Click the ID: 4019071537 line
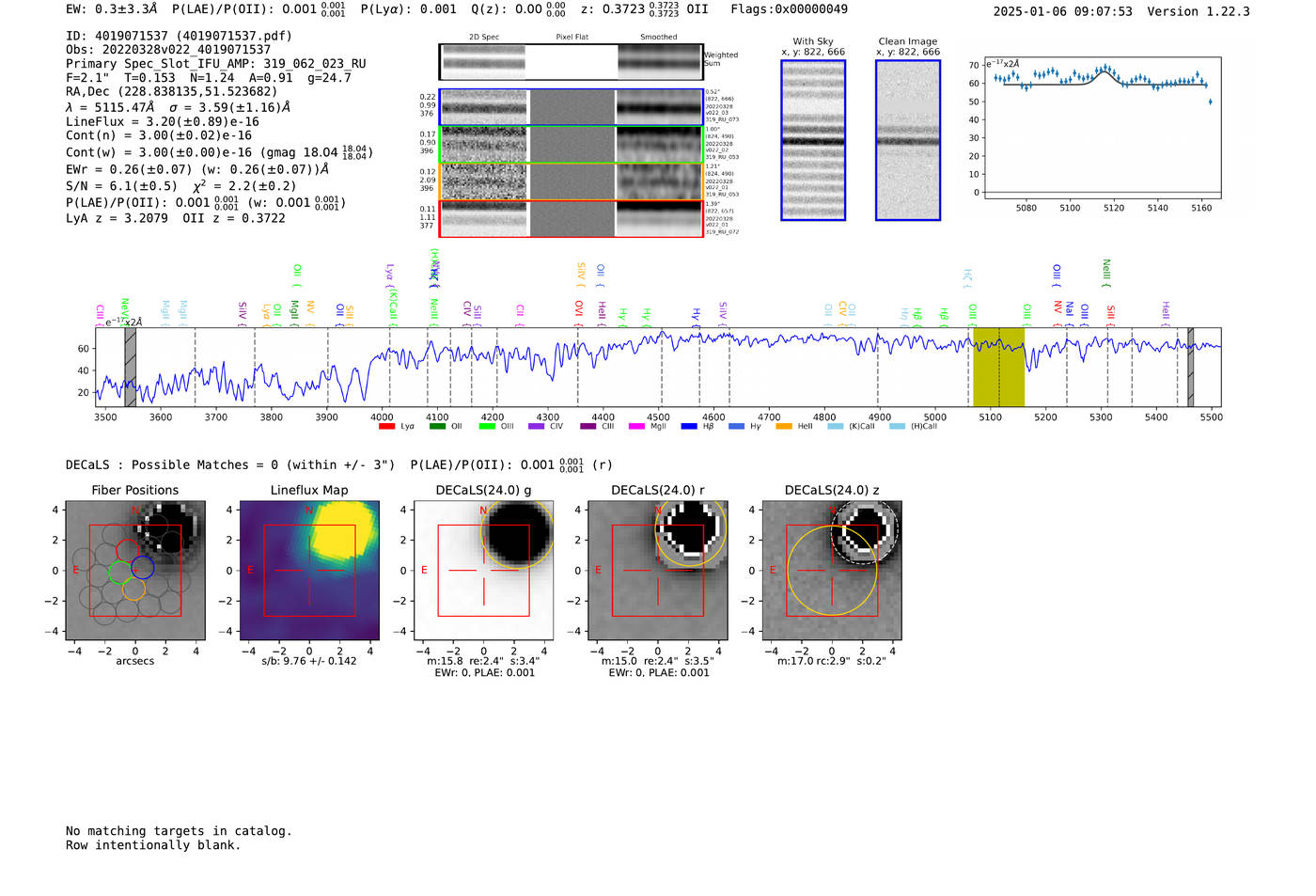 (x=179, y=36)
